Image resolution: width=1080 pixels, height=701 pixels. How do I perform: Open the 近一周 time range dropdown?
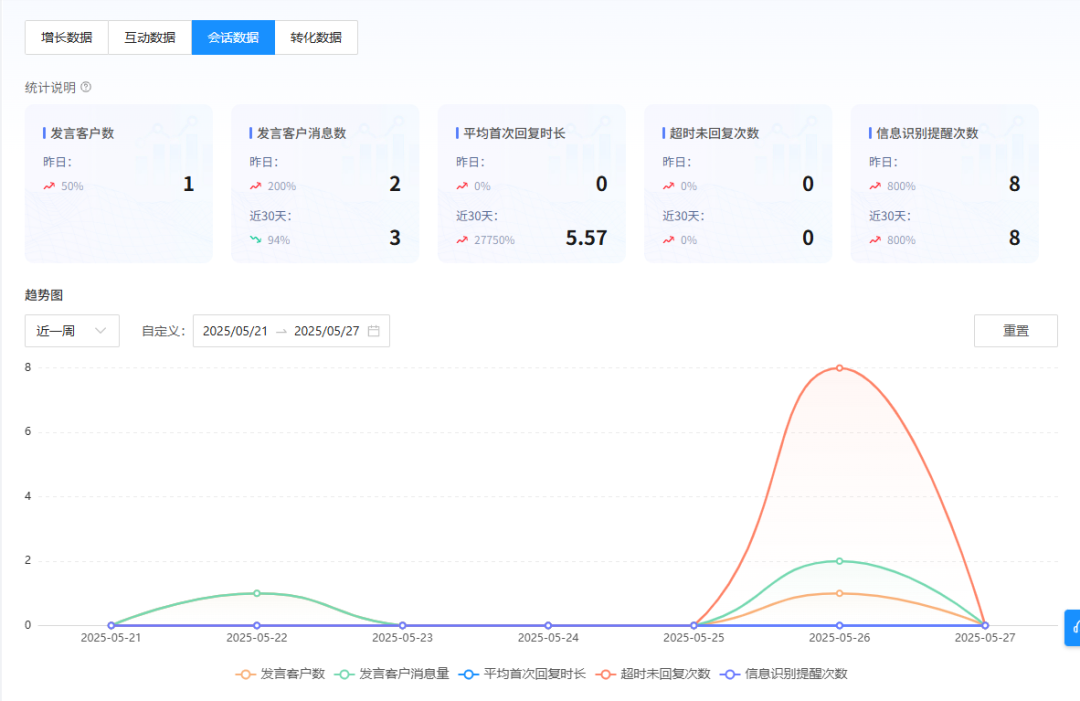[72, 331]
